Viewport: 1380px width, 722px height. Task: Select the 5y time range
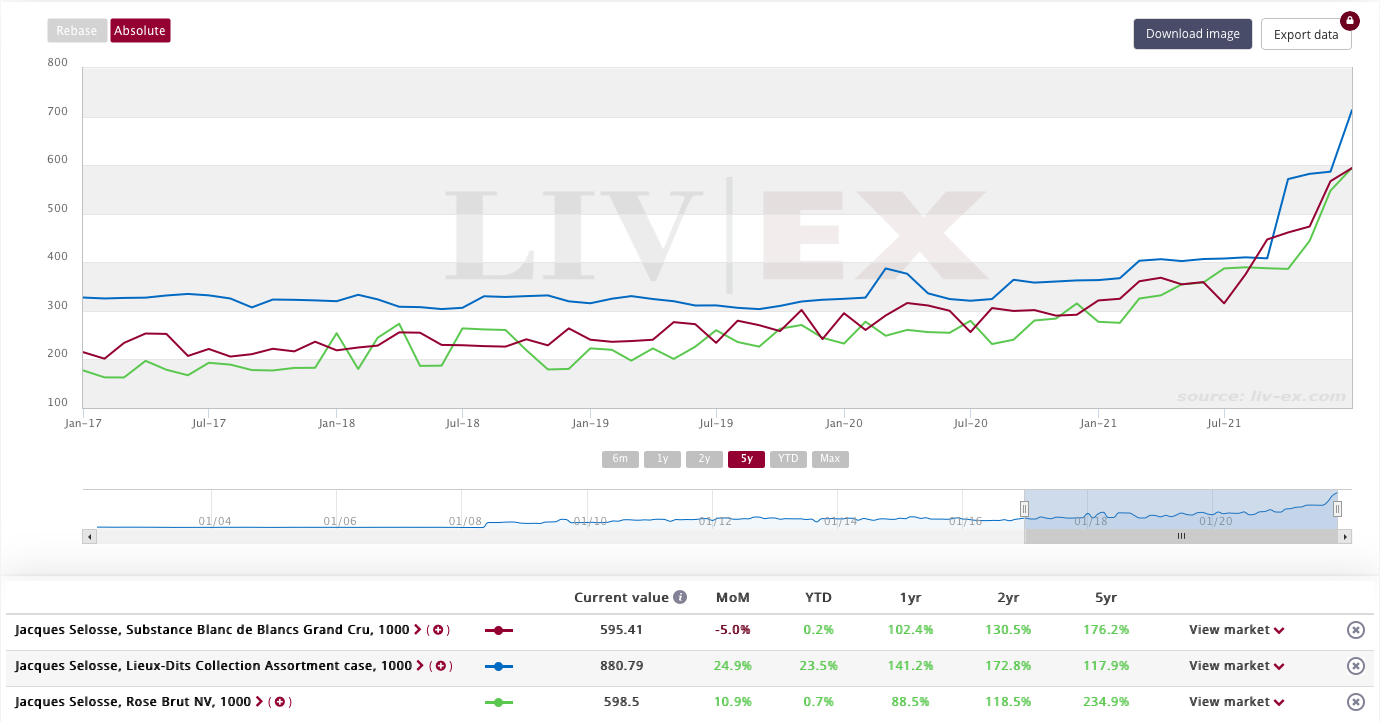point(746,459)
